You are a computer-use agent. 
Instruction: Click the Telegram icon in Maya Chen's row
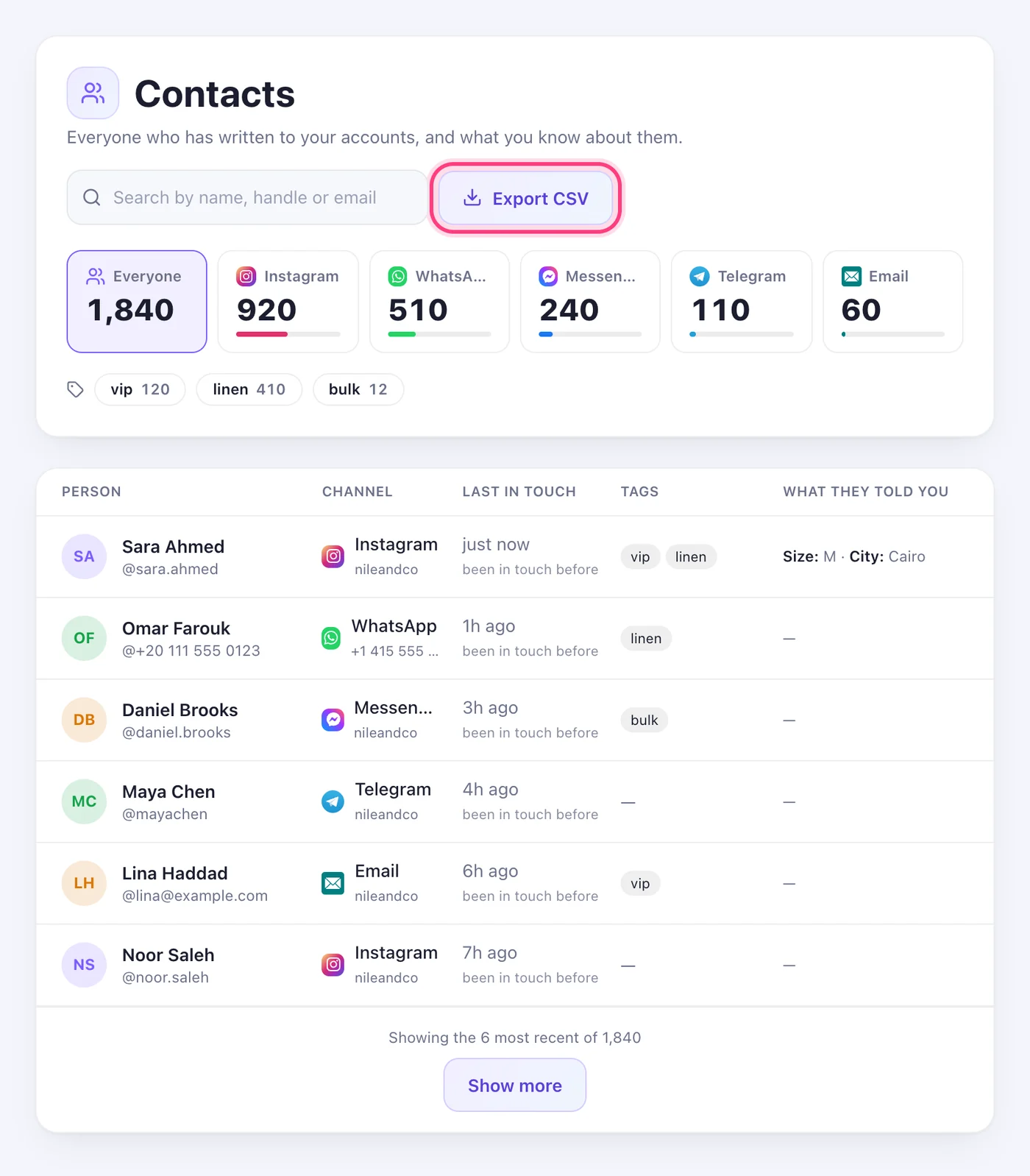click(x=333, y=801)
